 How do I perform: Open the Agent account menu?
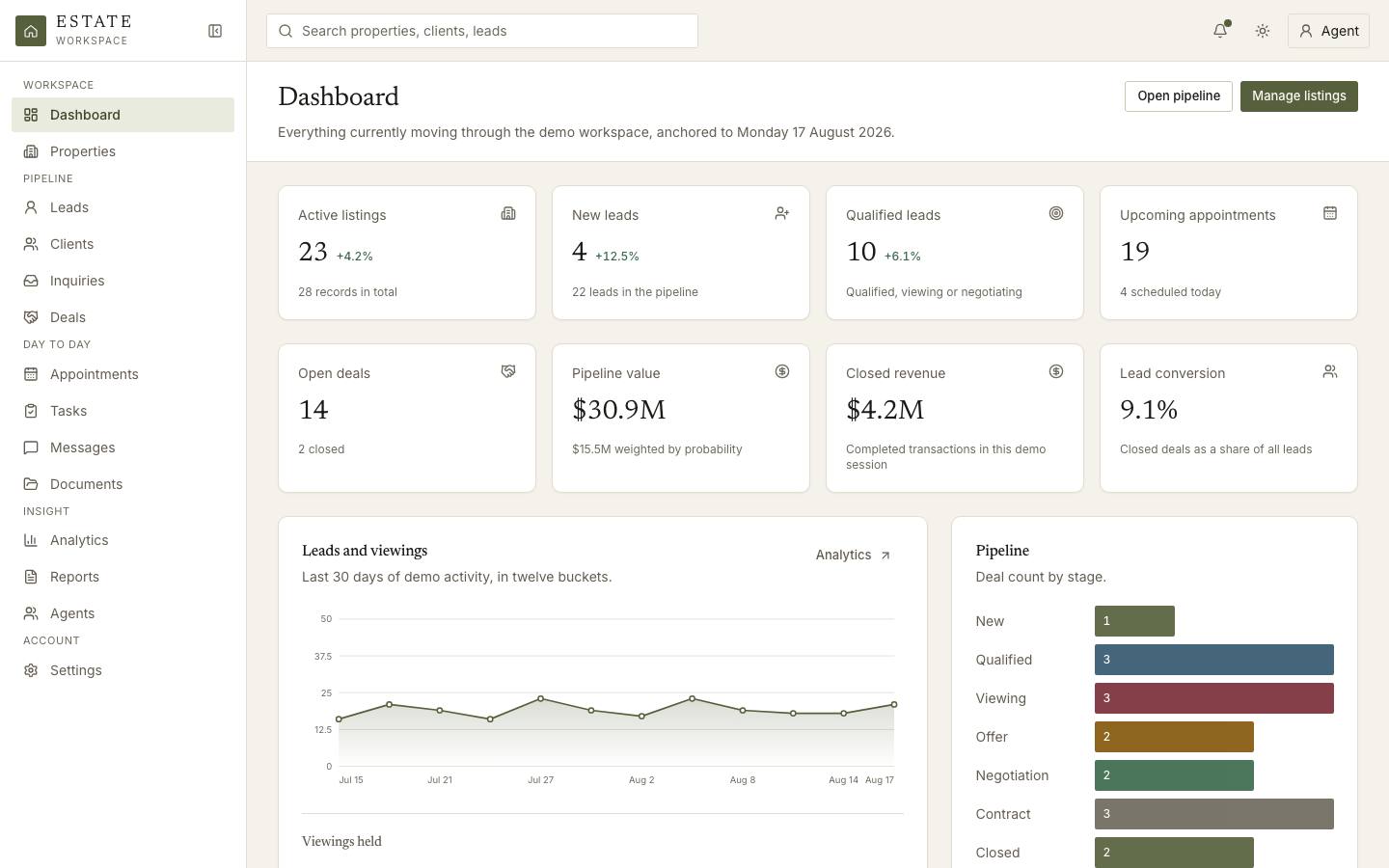click(x=1328, y=31)
